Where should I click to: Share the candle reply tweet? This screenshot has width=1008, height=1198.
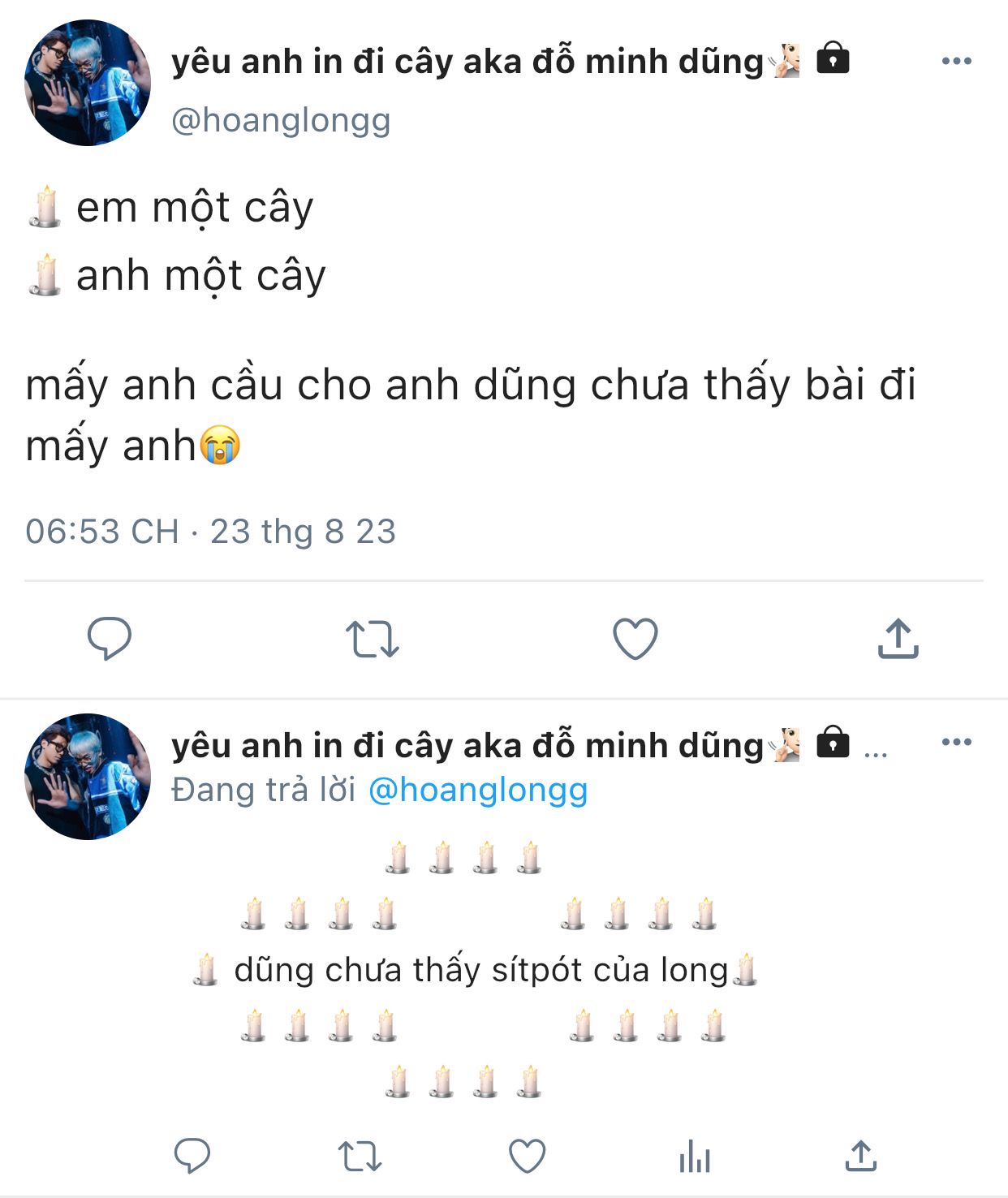point(861,1155)
